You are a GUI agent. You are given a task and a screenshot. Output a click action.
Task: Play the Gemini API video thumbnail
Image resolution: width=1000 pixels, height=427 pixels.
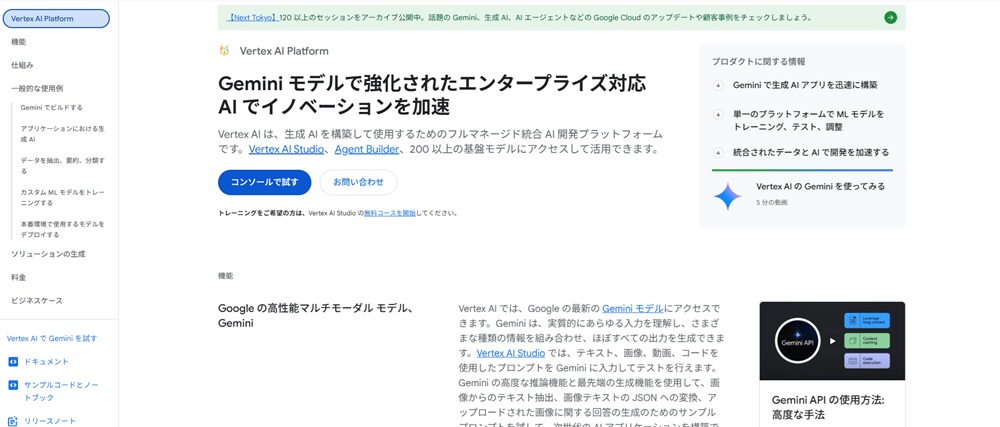pos(832,341)
